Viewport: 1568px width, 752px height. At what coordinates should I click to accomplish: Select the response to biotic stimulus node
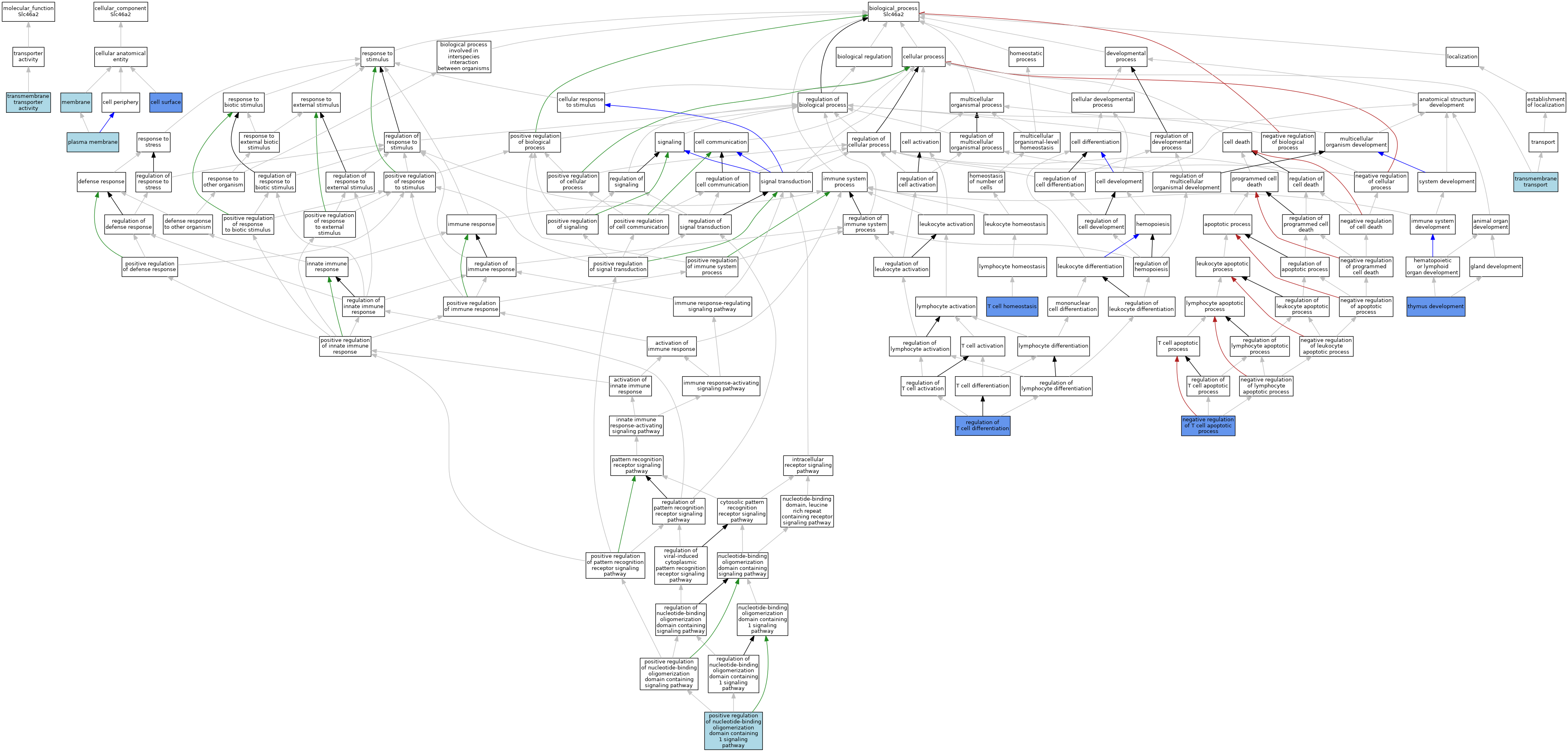click(x=244, y=102)
